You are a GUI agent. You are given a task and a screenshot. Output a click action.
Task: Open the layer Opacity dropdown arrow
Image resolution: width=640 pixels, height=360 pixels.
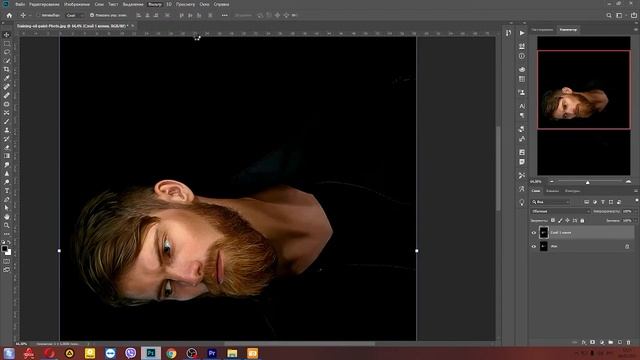635,211
